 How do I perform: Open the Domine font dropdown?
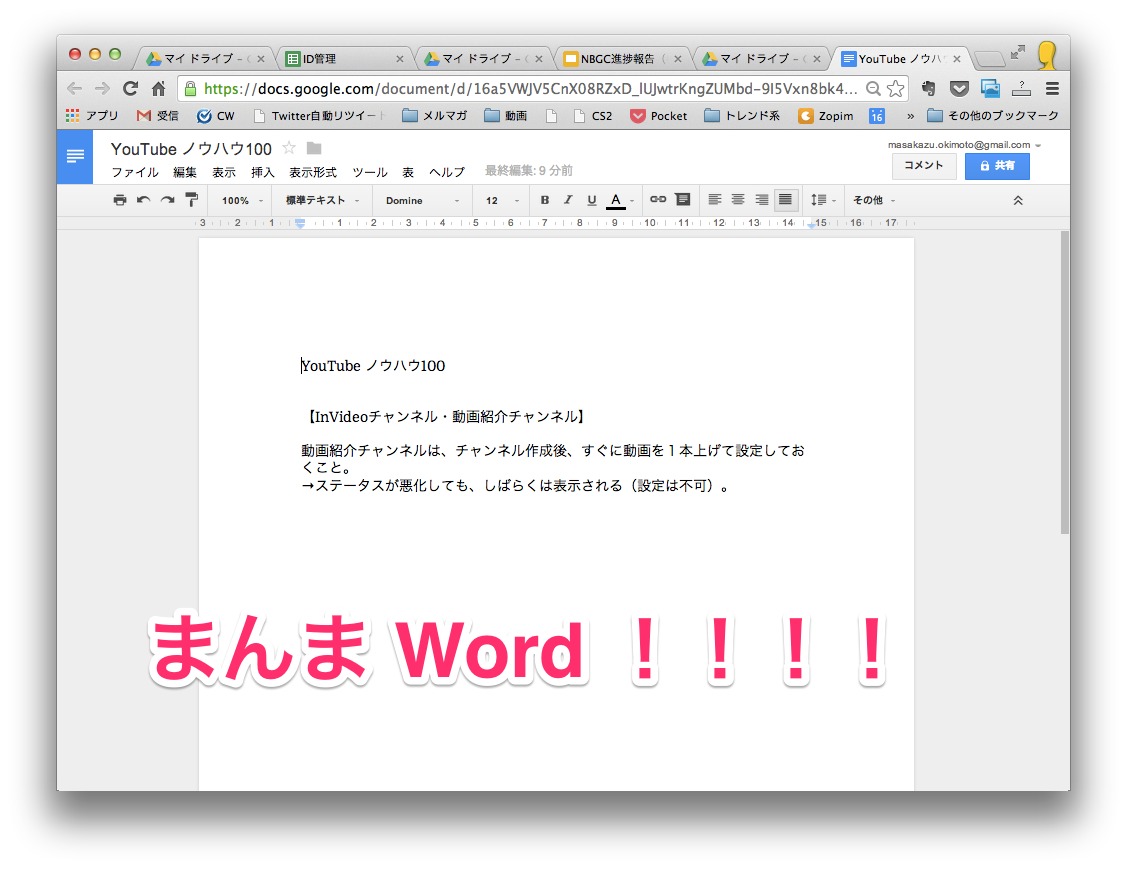tap(422, 200)
